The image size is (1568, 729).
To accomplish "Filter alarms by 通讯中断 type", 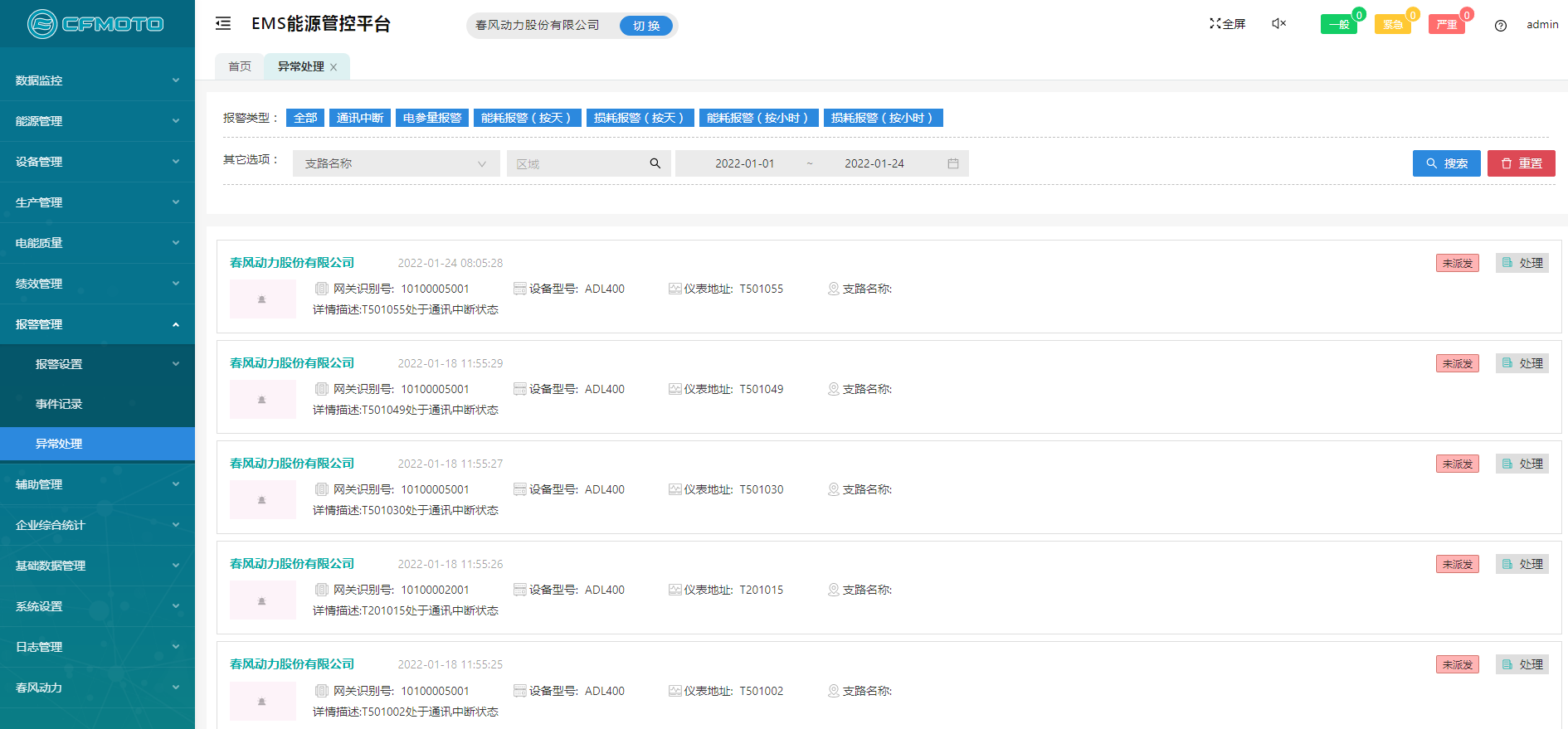I will pyautogui.click(x=360, y=118).
